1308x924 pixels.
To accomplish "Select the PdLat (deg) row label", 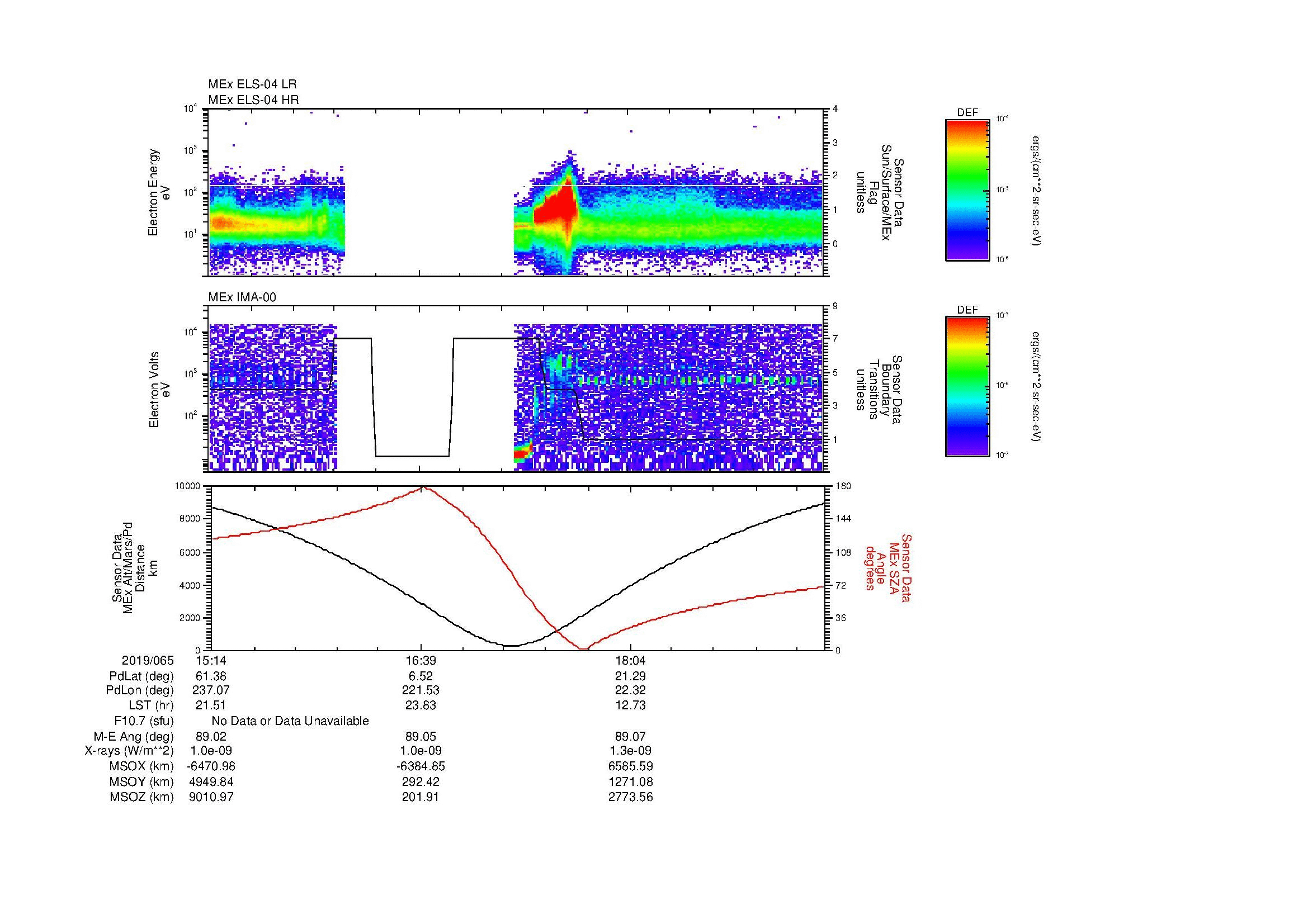I will click(141, 676).
